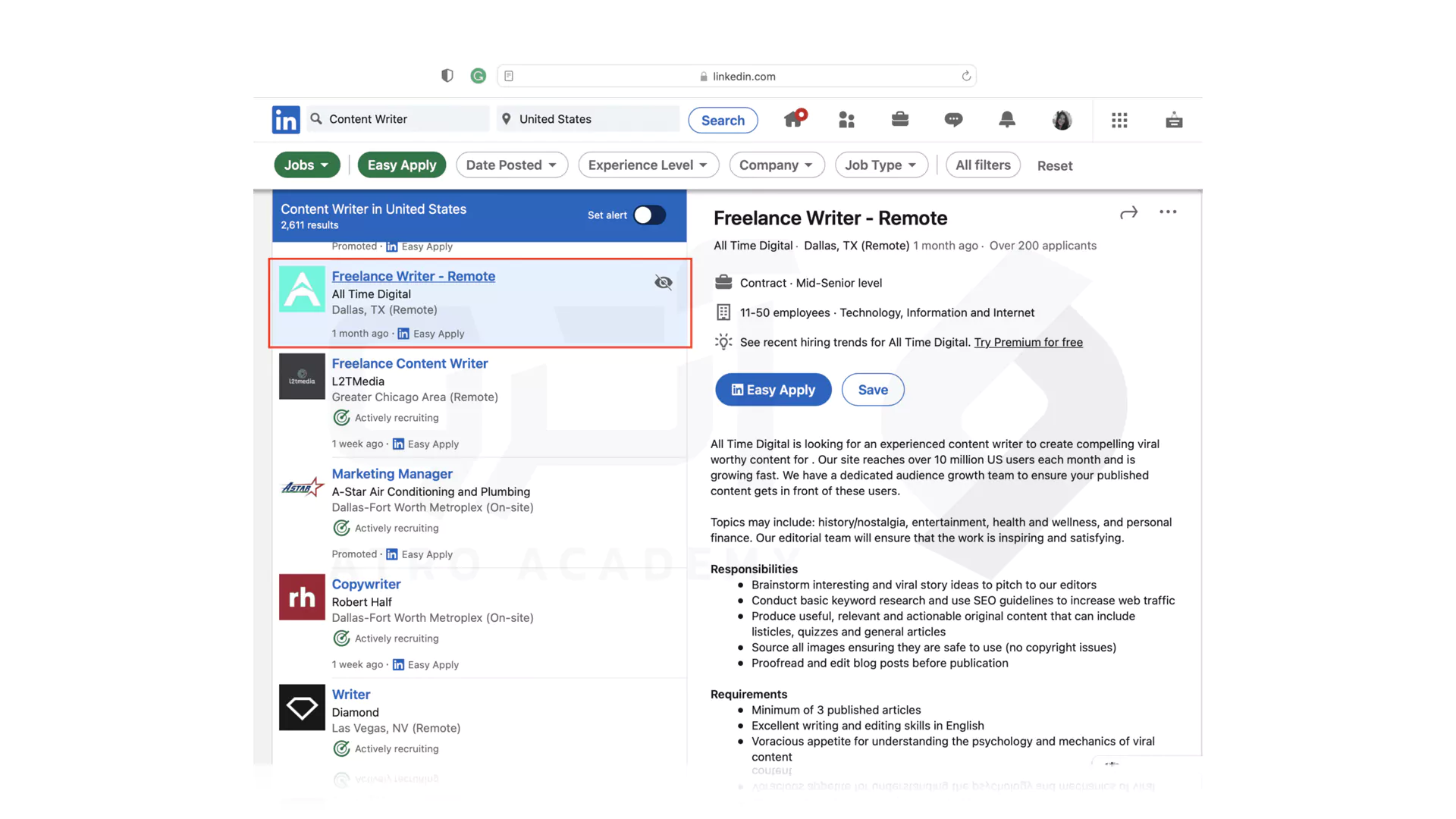Click the linkedin.com address bar

[736, 76]
